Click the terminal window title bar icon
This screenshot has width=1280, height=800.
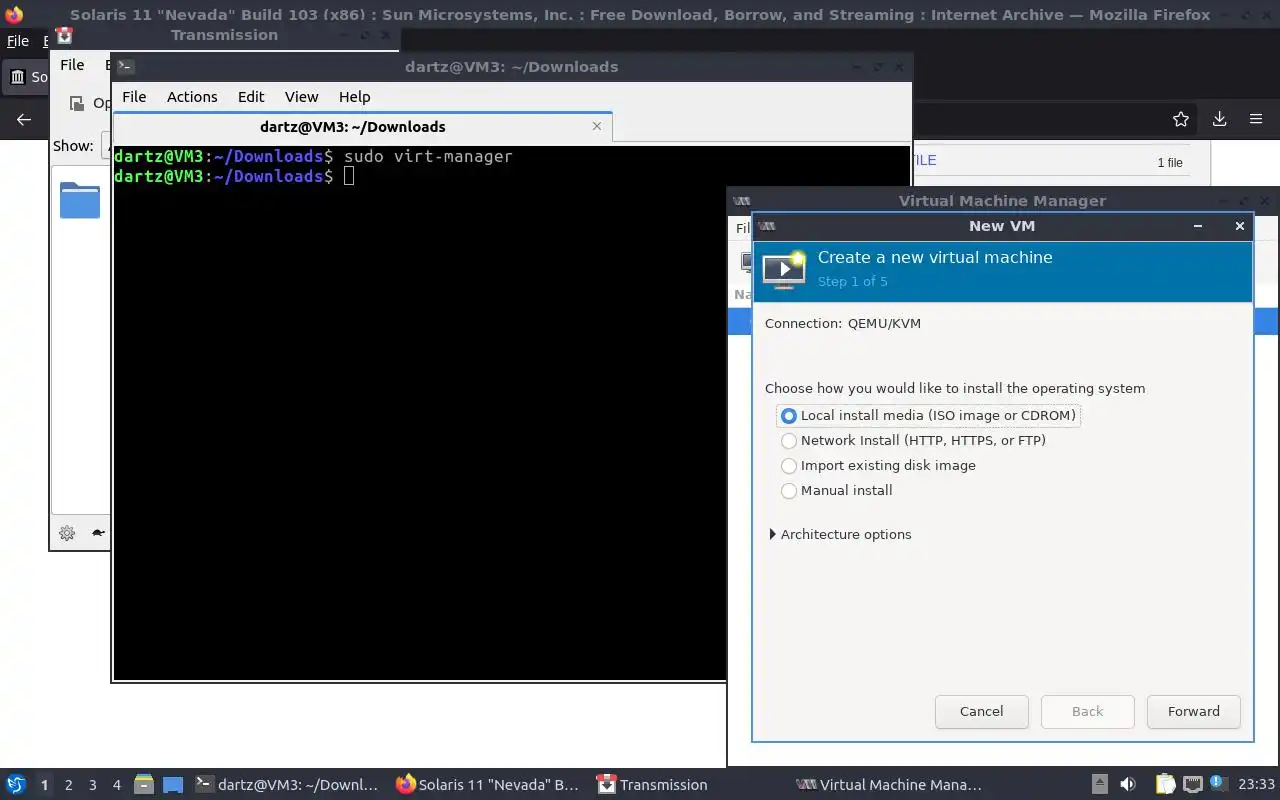click(x=125, y=67)
